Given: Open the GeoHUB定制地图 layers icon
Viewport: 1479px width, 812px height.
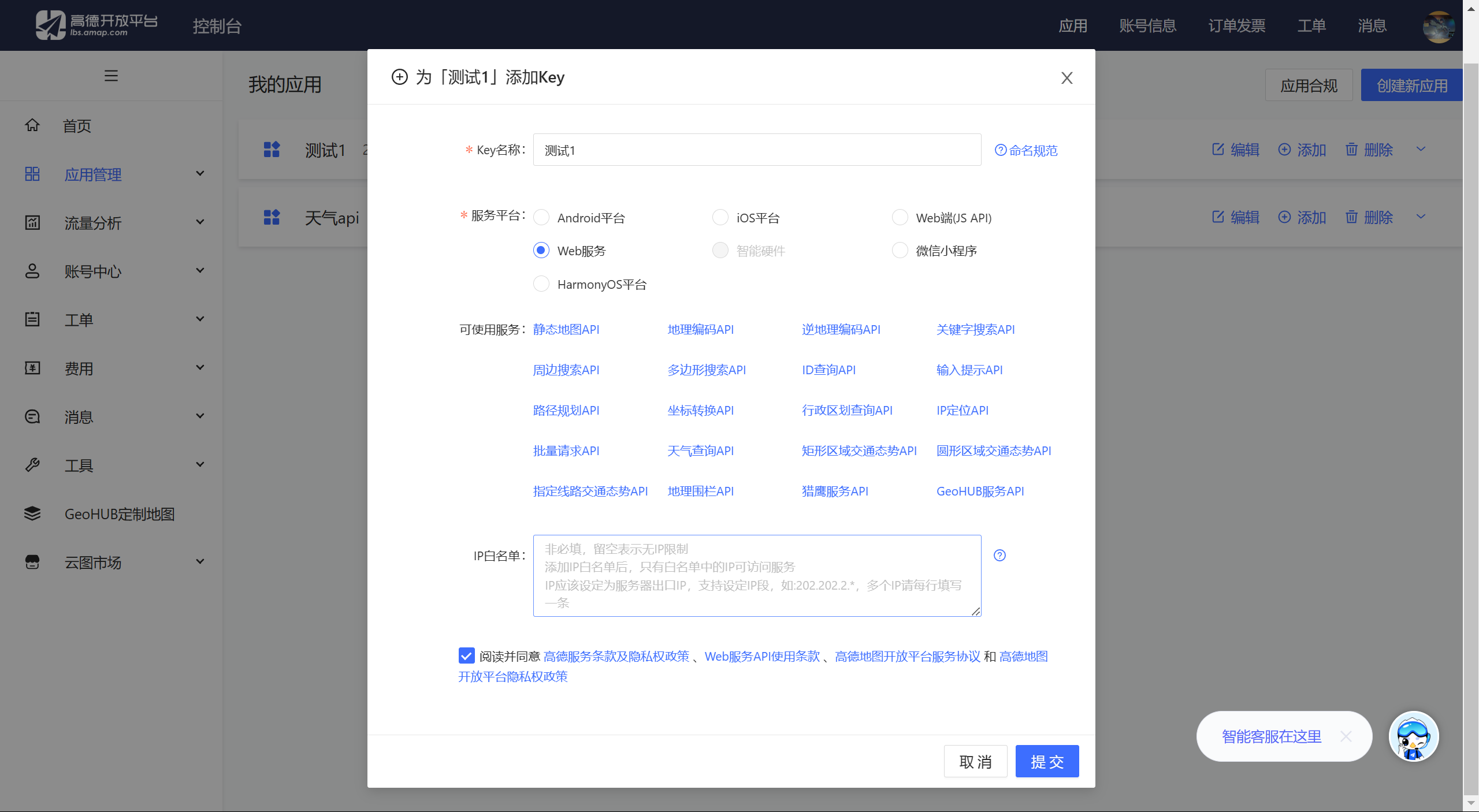Looking at the screenshot, I should click(x=32, y=514).
